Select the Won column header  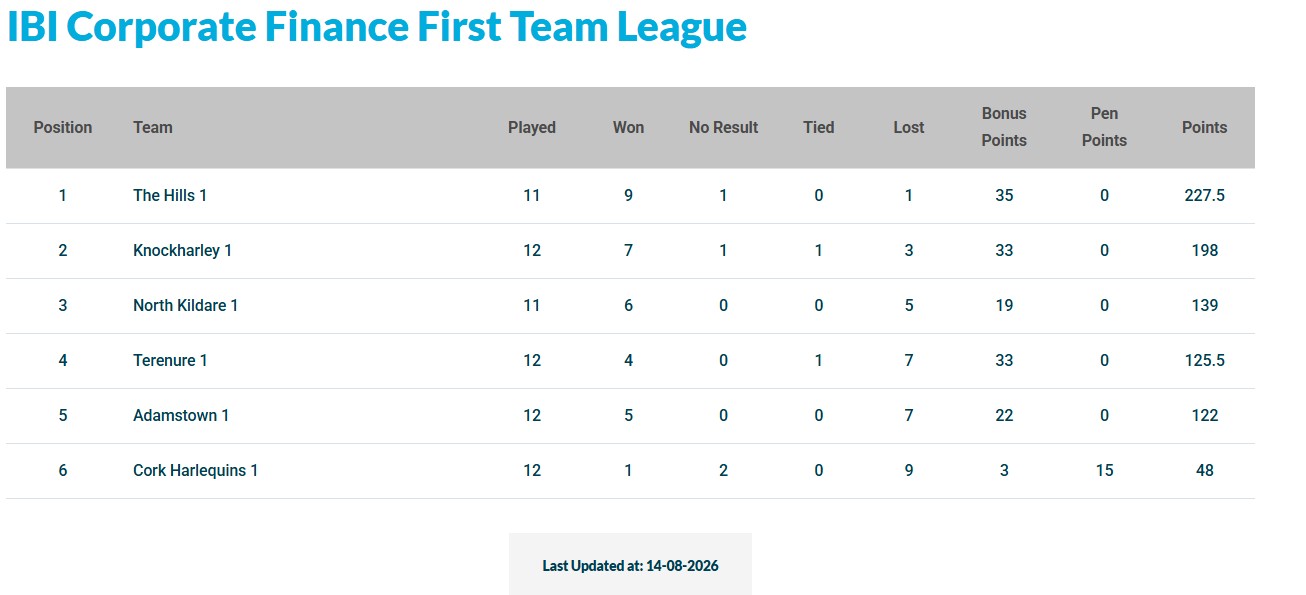pos(628,127)
